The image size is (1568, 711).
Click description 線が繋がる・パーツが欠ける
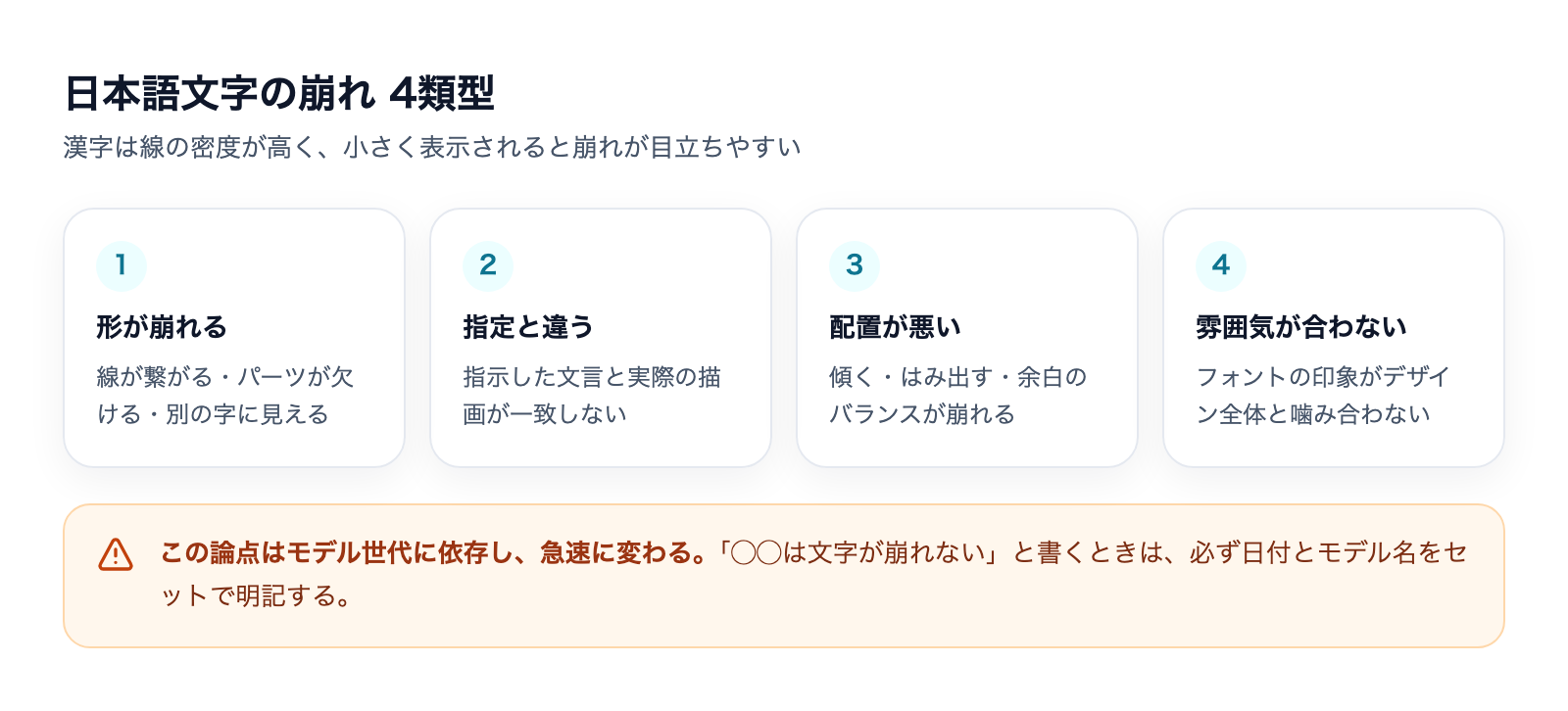pyautogui.click(x=225, y=396)
